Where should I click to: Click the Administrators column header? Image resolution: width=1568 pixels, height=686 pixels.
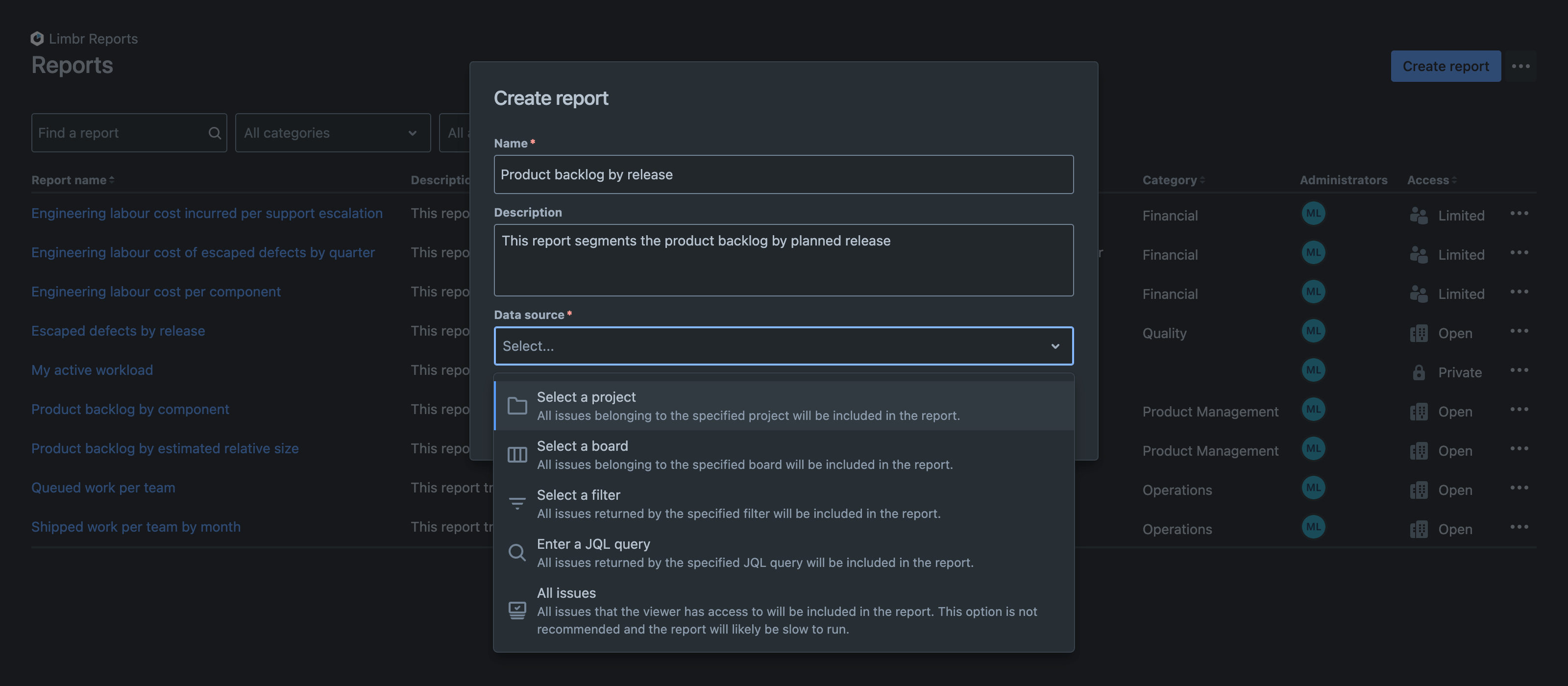1344,180
